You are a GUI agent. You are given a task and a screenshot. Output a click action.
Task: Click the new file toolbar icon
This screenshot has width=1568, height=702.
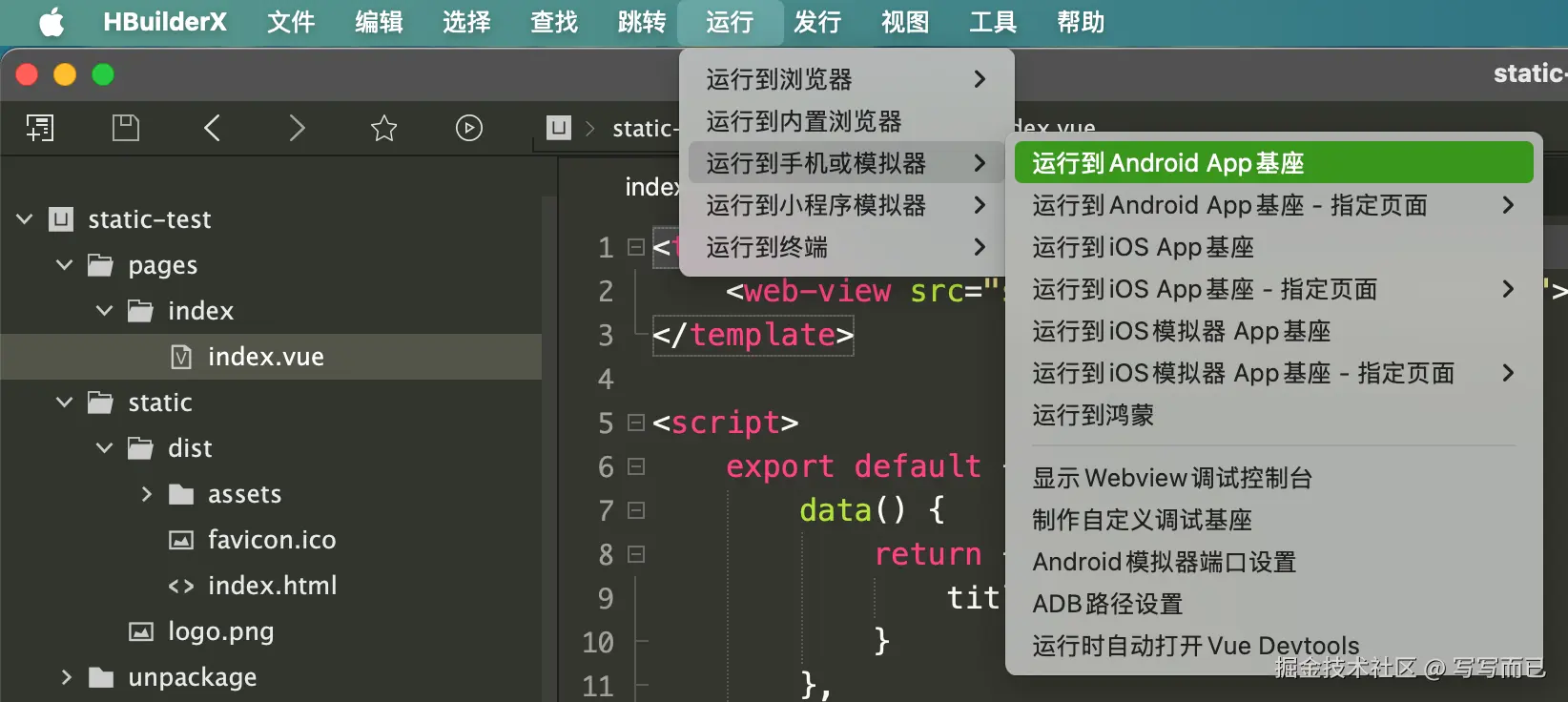coord(39,128)
